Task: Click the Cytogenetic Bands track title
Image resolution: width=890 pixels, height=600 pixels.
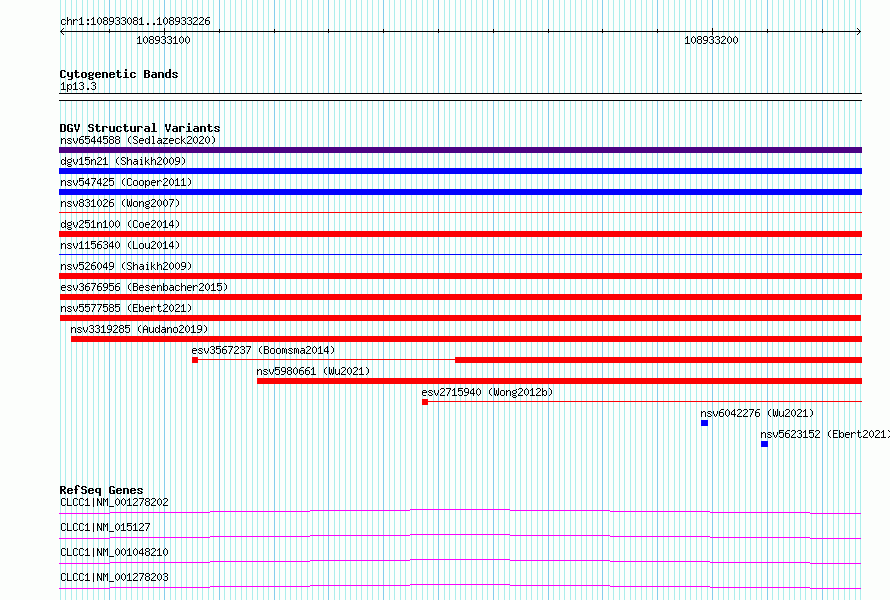Action: (x=119, y=74)
